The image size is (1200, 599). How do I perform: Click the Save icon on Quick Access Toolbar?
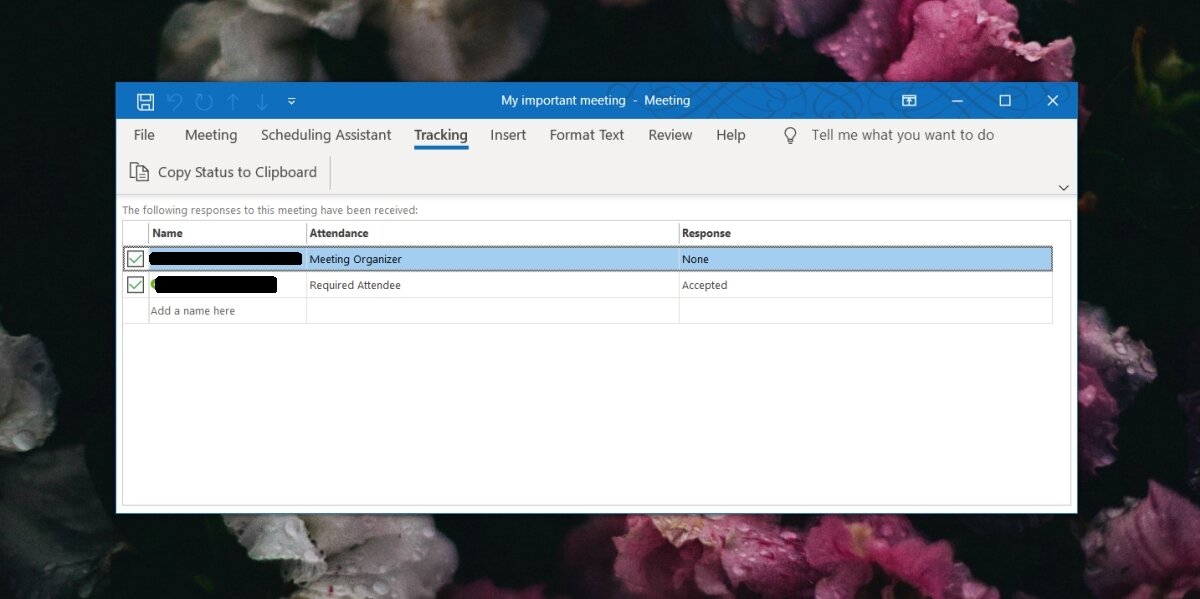[x=145, y=101]
